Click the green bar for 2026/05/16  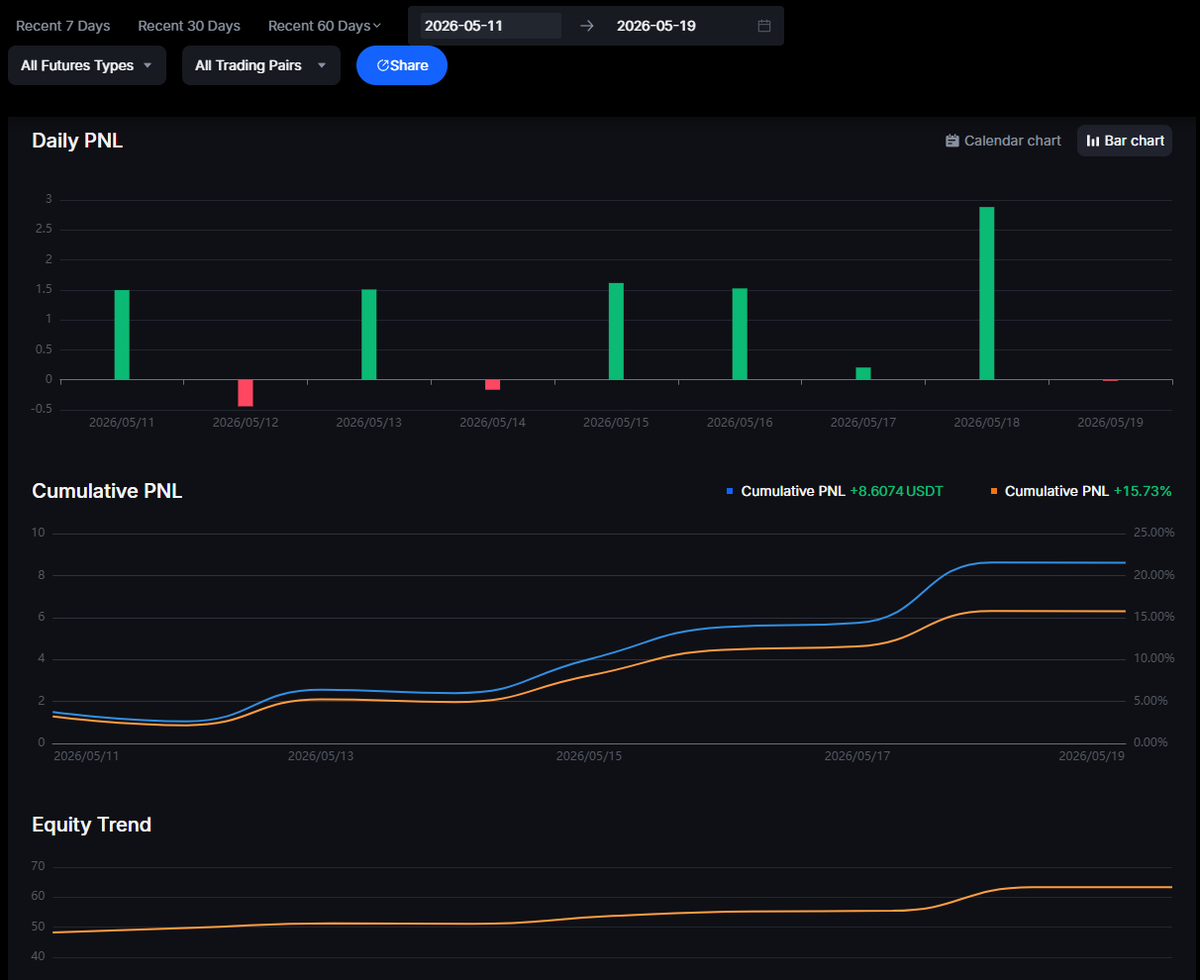point(740,334)
